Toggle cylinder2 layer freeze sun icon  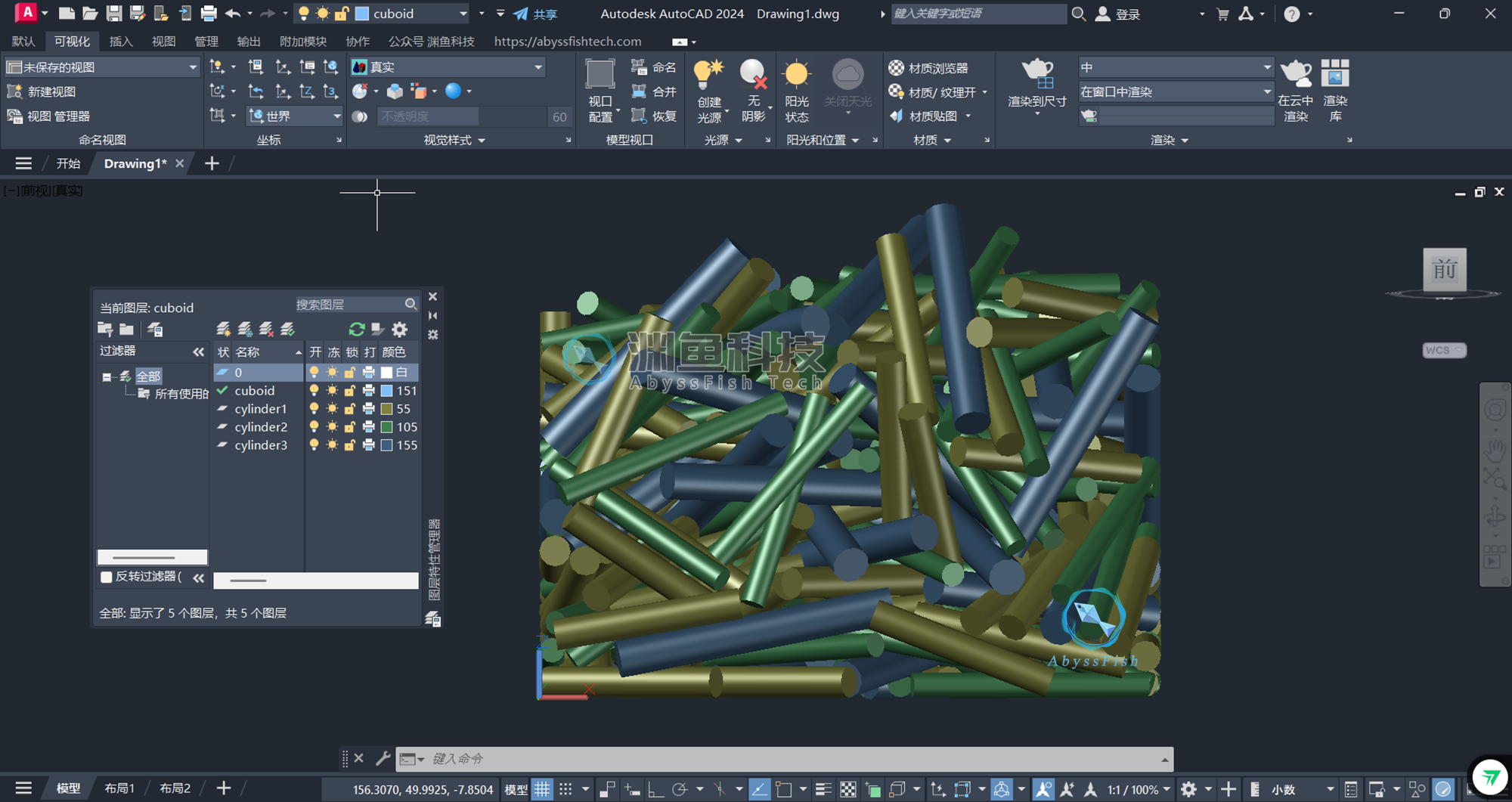click(x=333, y=427)
